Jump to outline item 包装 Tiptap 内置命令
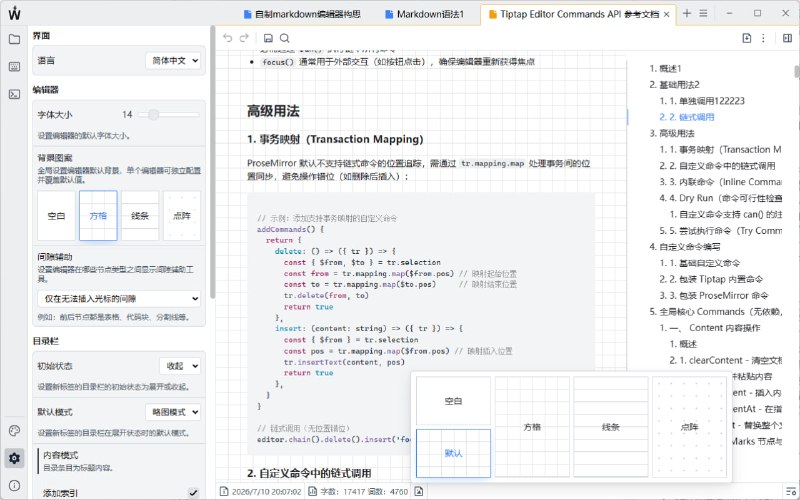The image size is (800, 500). coord(711,279)
